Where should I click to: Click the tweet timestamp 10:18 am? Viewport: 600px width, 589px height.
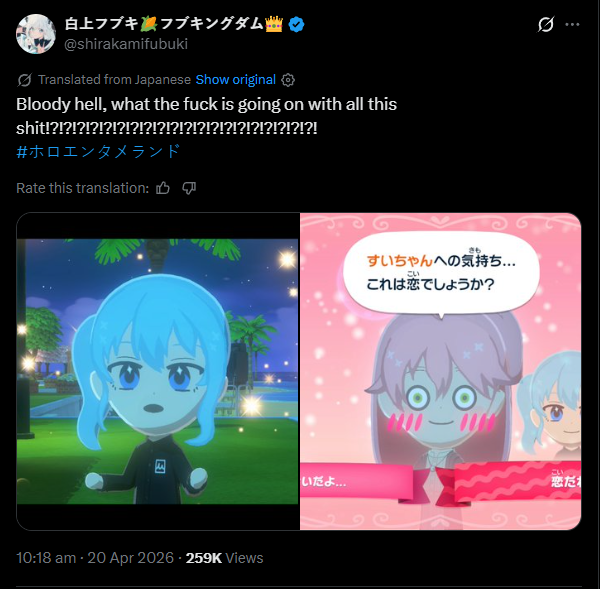46,558
